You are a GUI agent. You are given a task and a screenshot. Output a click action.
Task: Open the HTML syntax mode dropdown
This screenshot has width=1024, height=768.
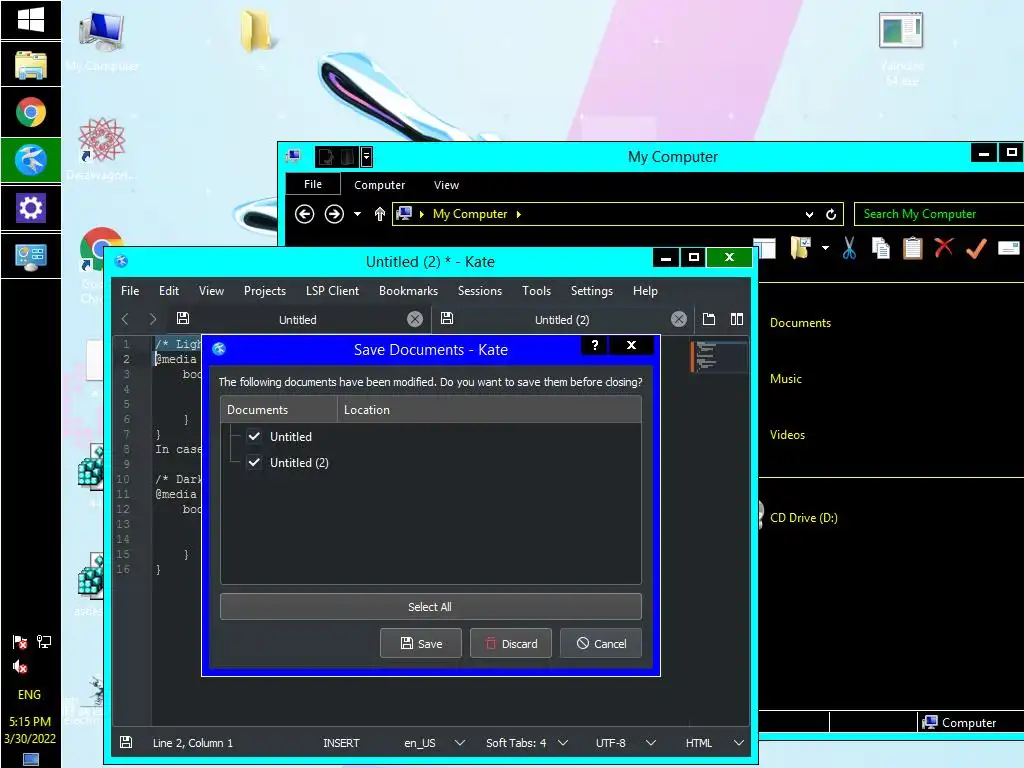pyautogui.click(x=714, y=743)
